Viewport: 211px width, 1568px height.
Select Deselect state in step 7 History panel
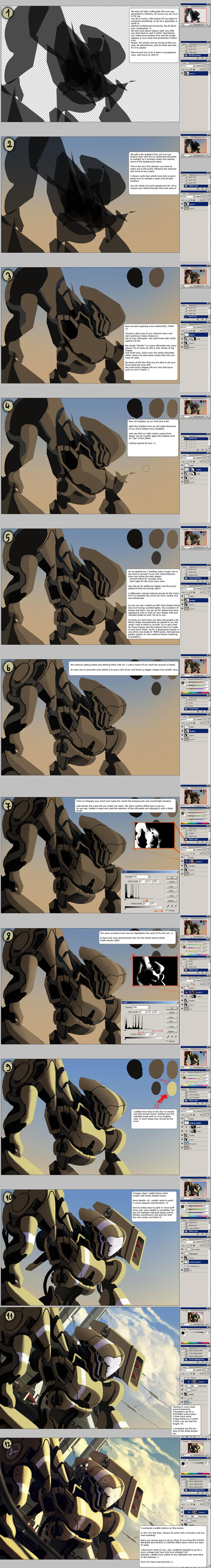[x=196, y=833]
